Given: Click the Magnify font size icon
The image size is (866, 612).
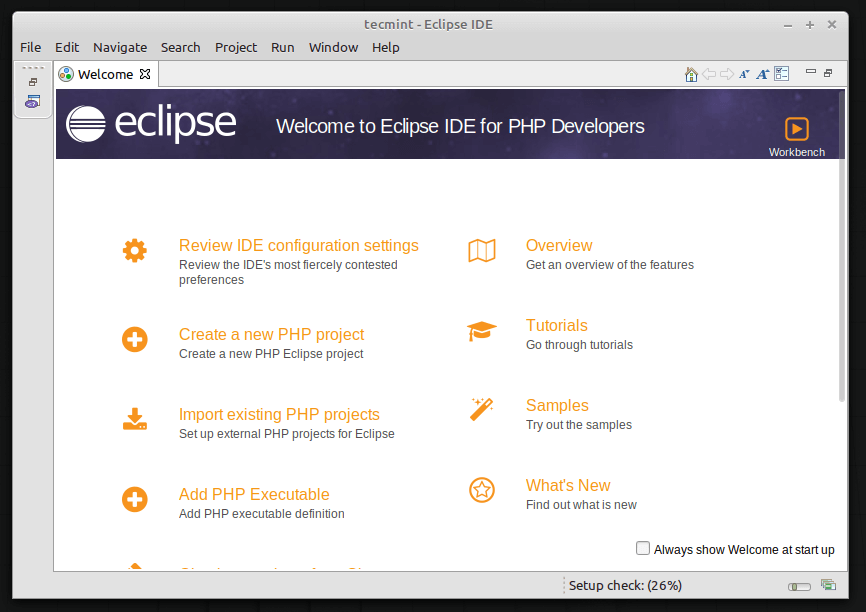Looking at the screenshot, I should [x=762, y=74].
